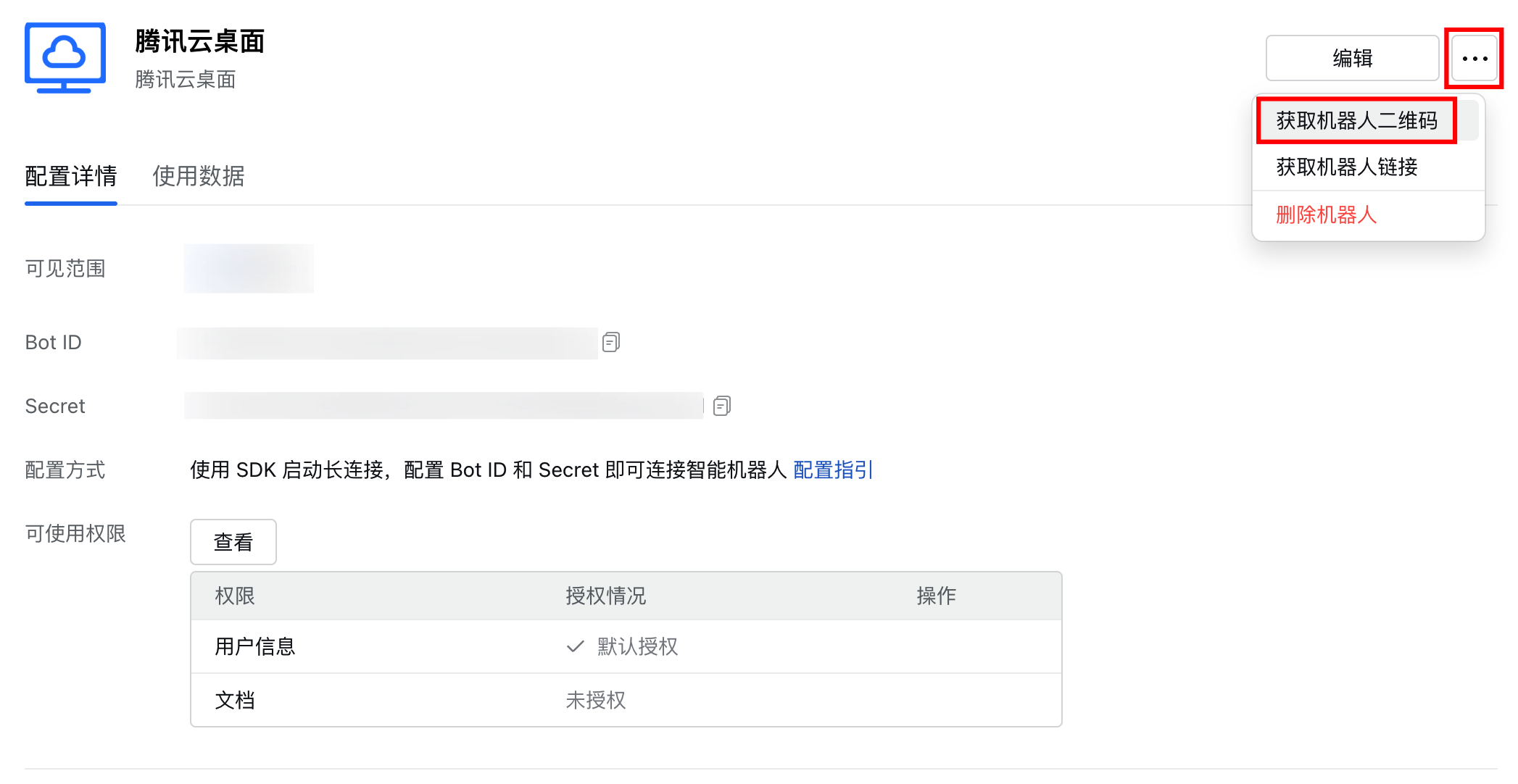The height and width of the screenshot is (784, 1518).
Task: Click the blurred Secret field
Action: click(444, 406)
